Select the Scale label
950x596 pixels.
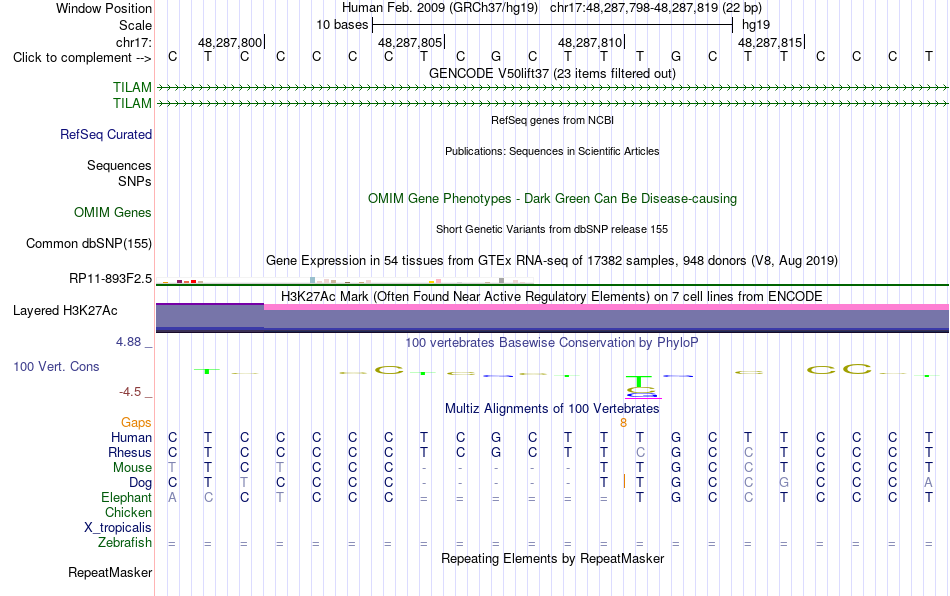pyautogui.click(x=135, y=25)
